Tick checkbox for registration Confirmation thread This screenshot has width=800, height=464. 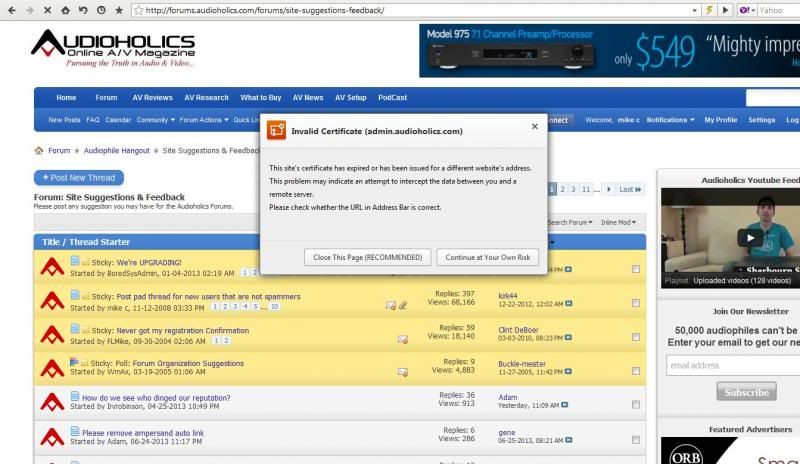636,337
